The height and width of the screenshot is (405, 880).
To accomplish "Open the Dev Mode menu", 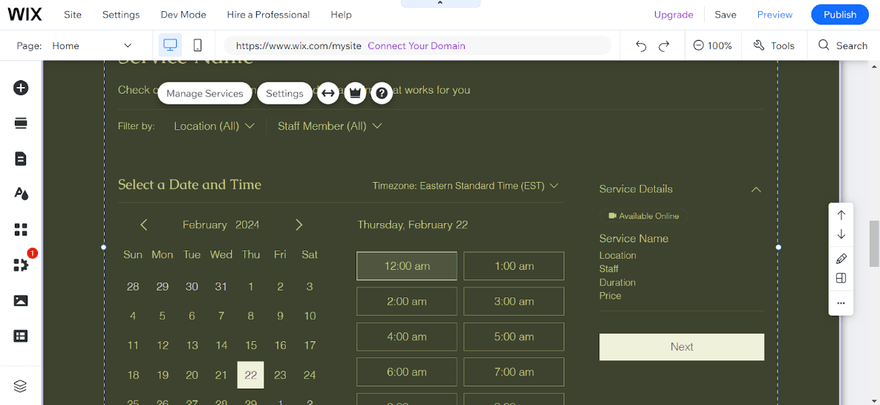I will pyautogui.click(x=183, y=15).
